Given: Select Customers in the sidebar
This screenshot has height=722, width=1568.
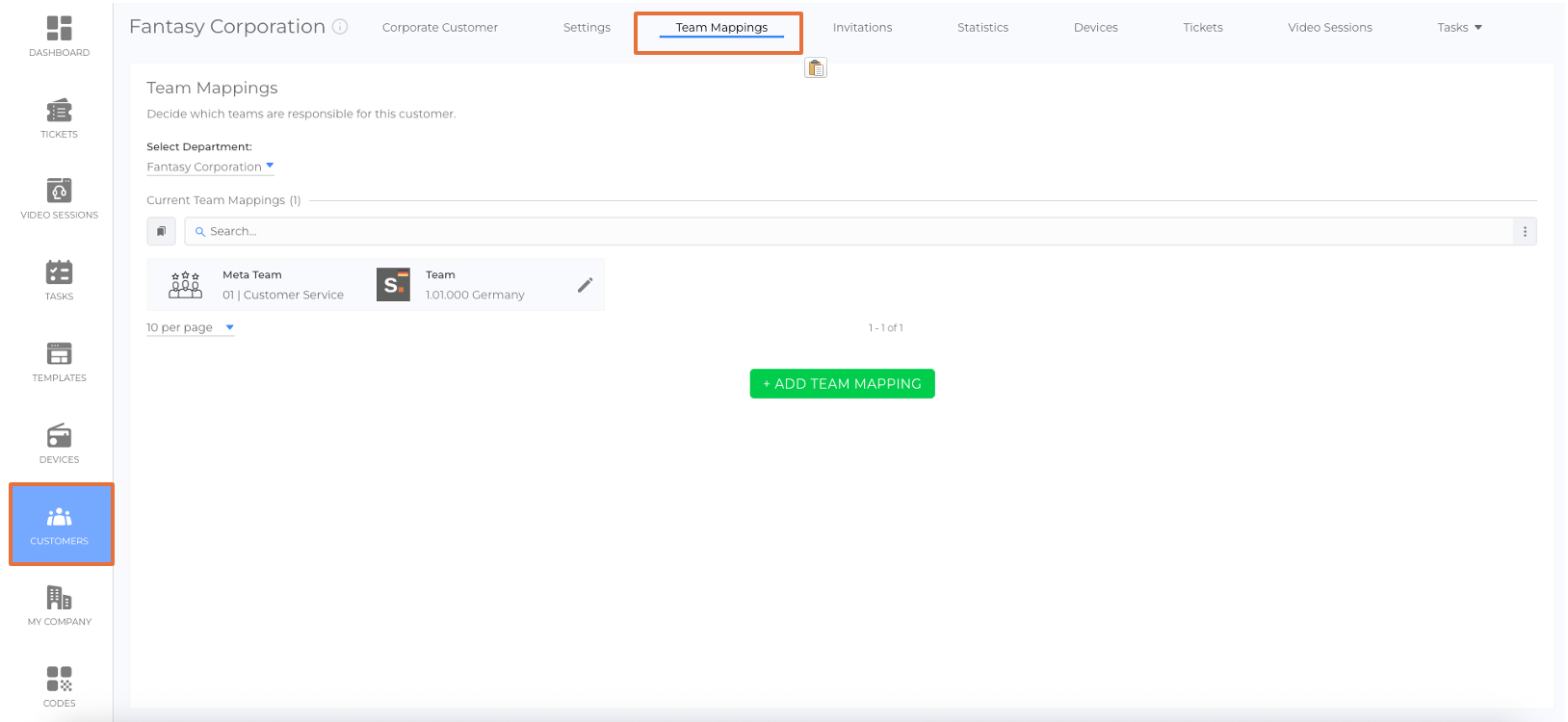Looking at the screenshot, I should pyautogui.click(x=61, y=525).
